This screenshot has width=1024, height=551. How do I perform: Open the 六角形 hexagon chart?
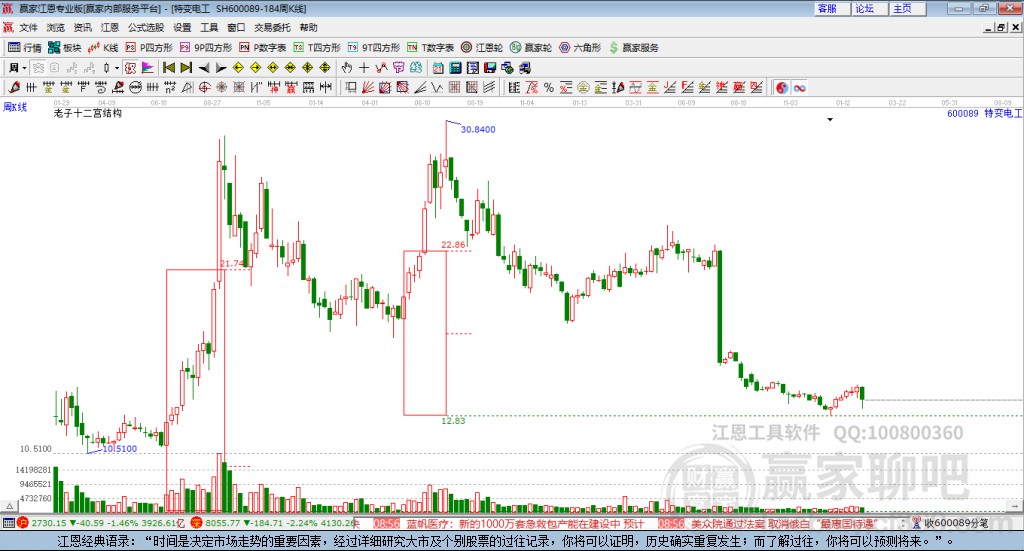coord(580,48)
